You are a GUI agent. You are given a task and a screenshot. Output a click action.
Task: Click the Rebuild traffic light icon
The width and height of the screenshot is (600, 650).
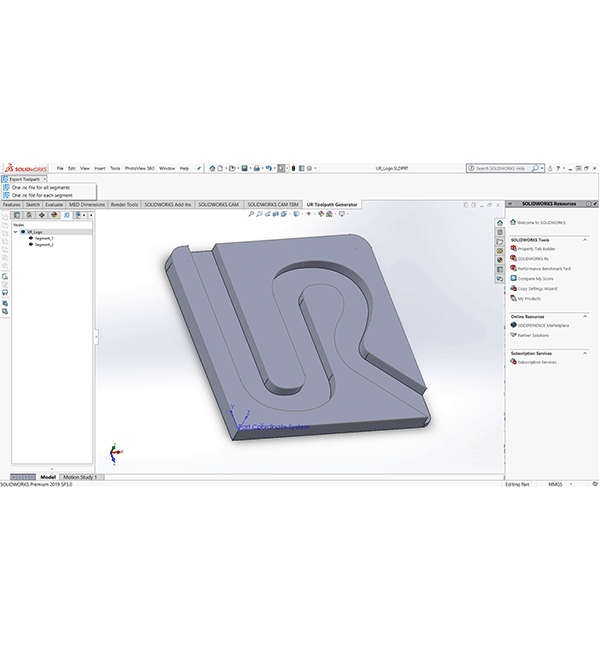pyautogui.click(x=294, y=168)
